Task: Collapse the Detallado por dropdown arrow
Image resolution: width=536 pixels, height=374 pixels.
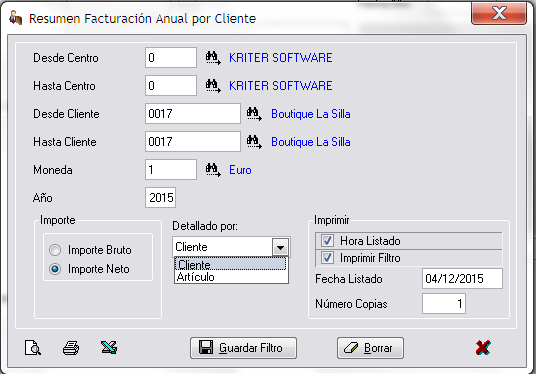Action: click(280, 247)
